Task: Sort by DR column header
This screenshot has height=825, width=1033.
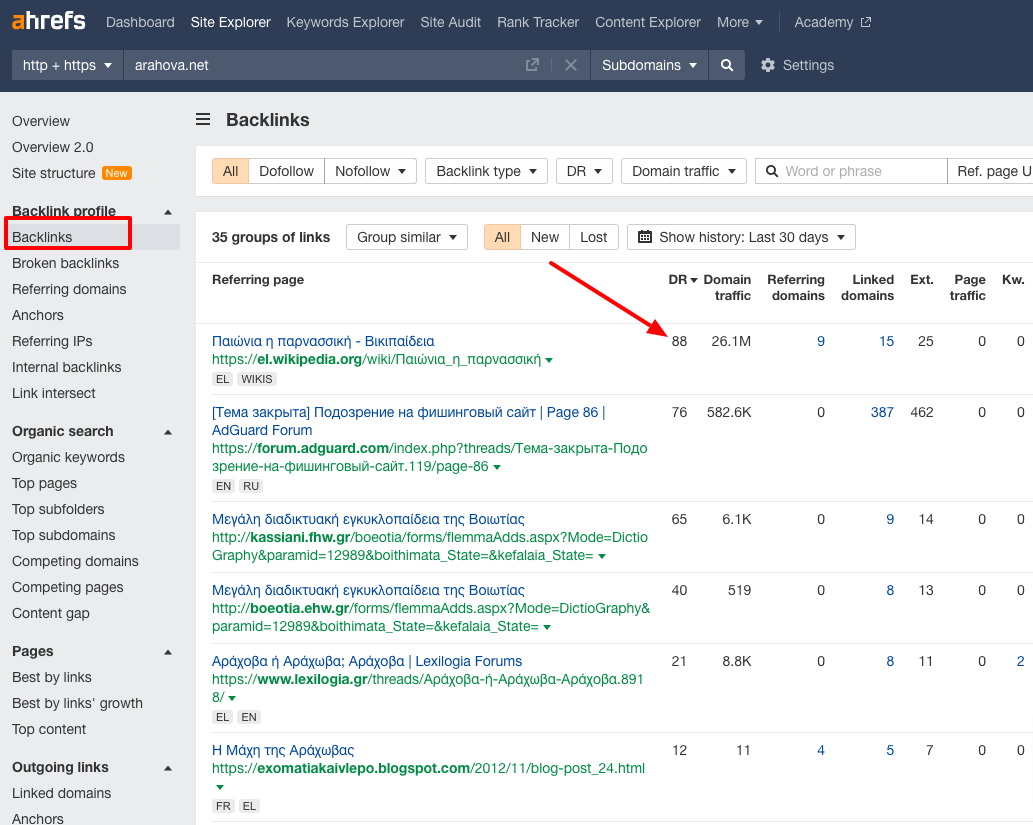Action: (x=683, y=279)
